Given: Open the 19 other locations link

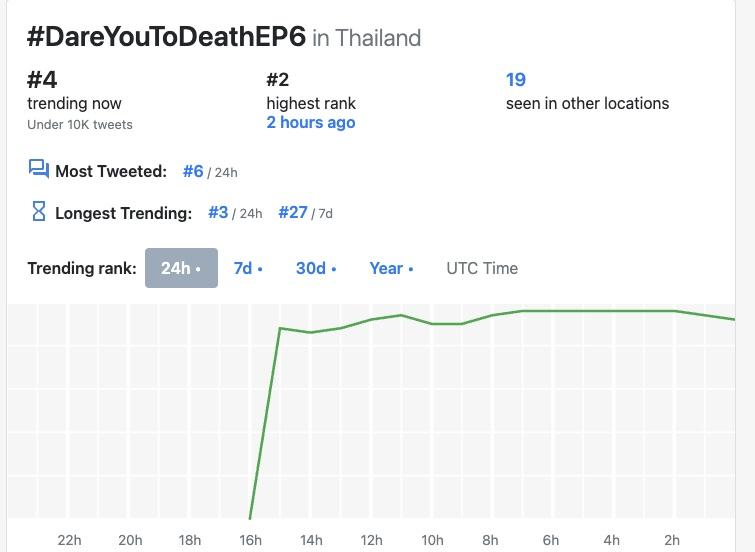Looking at the screenshot, I should (516, 80).
